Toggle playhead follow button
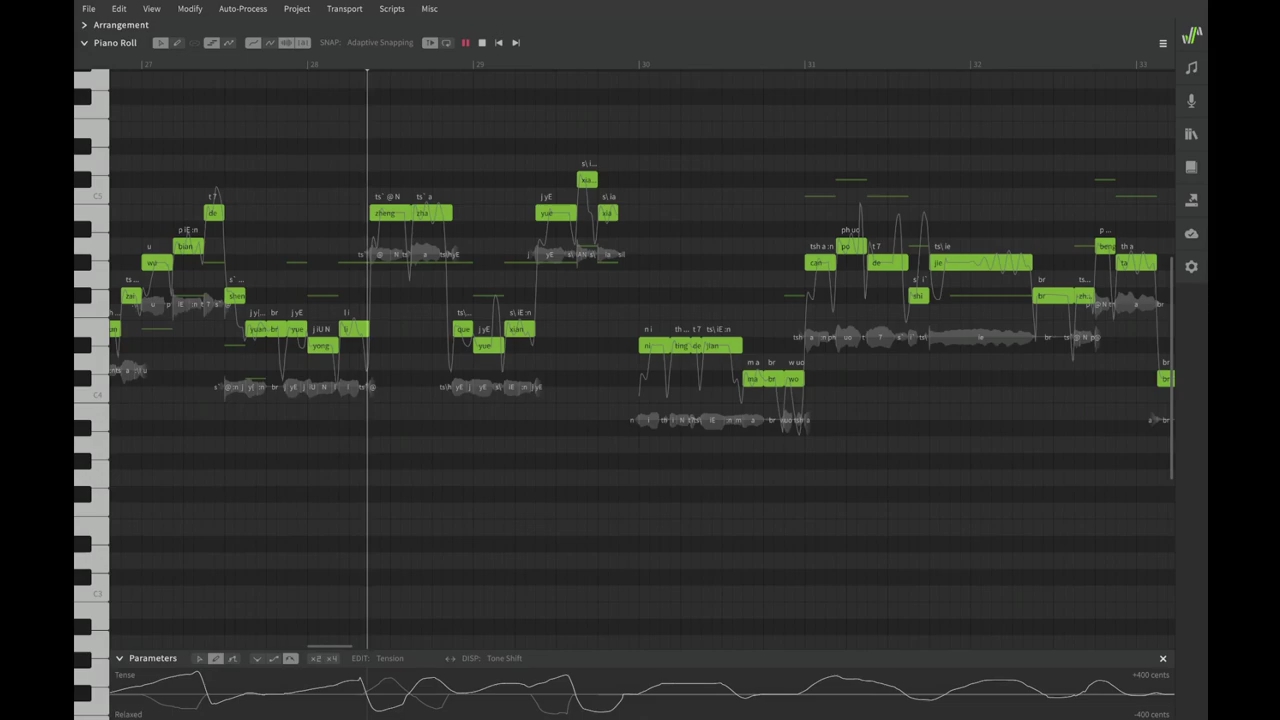Viewport: 1280px width, 720px height. click(430, 43)
